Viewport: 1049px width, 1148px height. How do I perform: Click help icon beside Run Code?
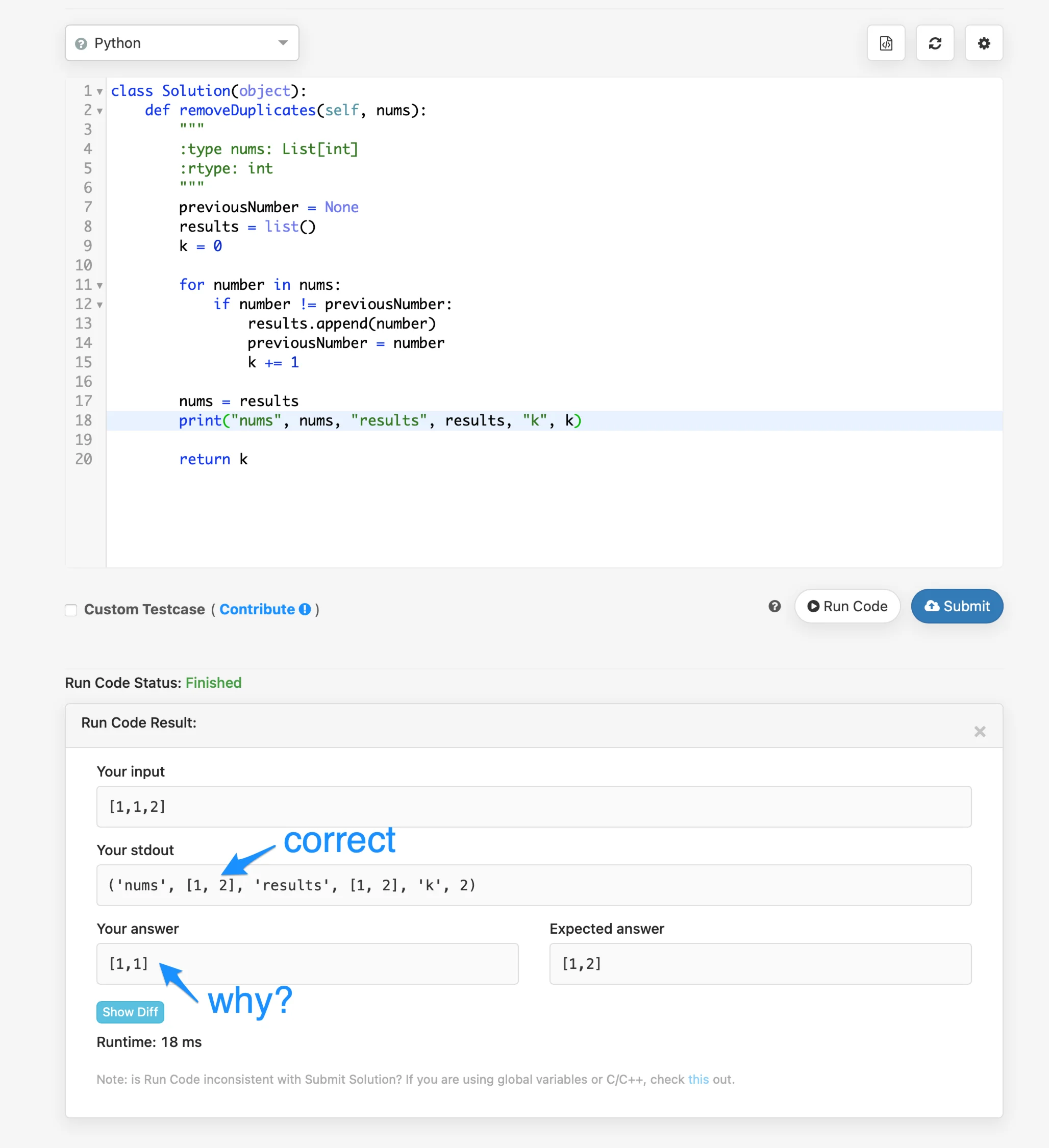(x=774, y=606)
